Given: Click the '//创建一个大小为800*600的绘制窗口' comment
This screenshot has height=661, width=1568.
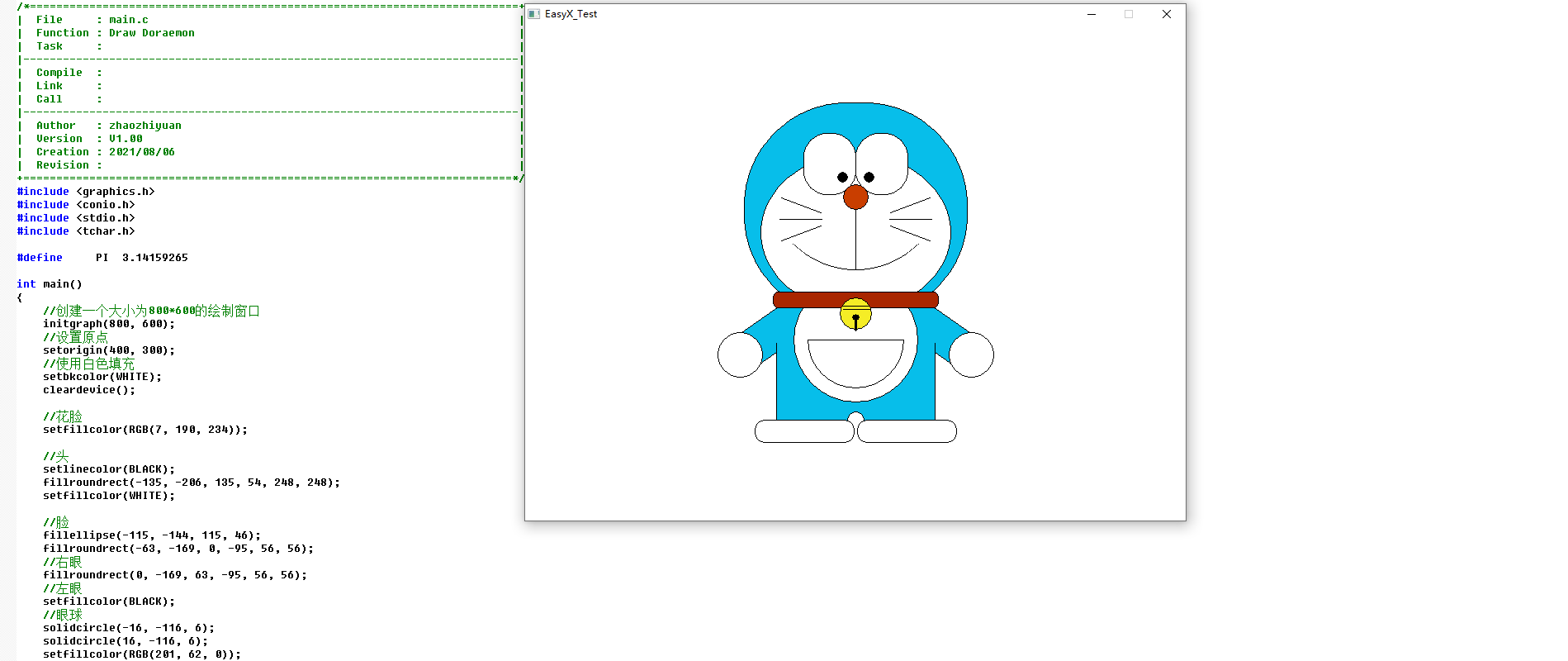Looking at the screenshot, I should point(152,311).
